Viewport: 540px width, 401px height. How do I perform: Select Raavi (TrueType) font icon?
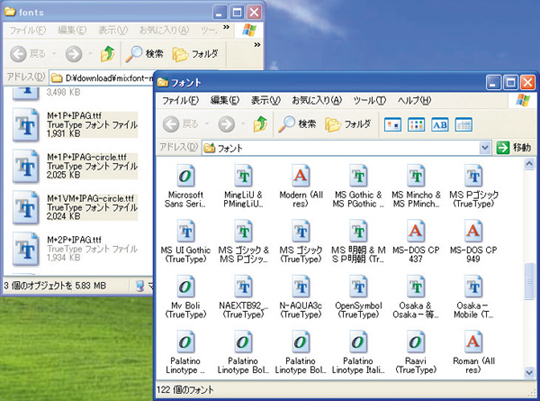pos(416,342)
